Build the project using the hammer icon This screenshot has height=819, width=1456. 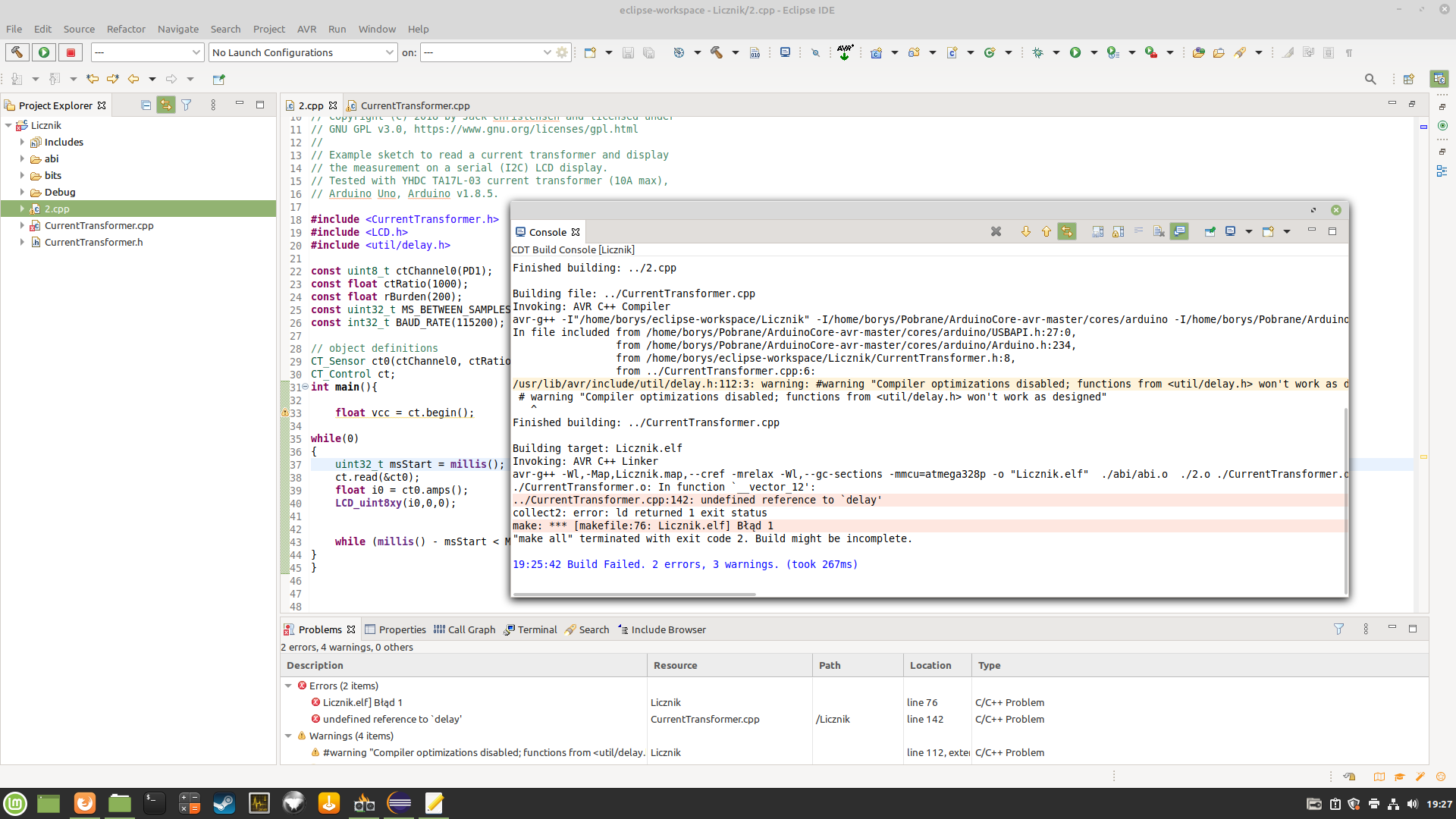tap(718, 52)
